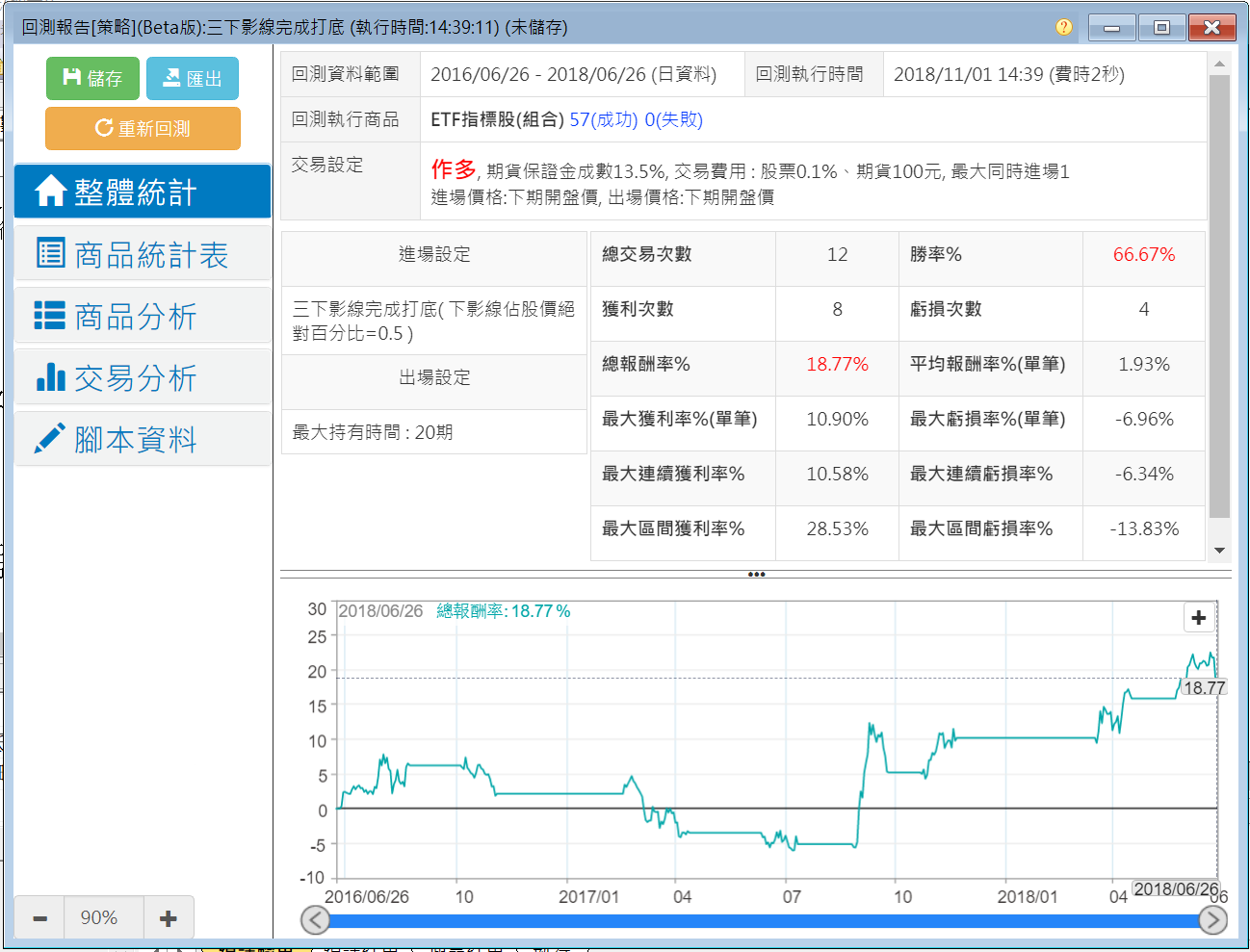Switch to the 商品統計表 tab

click(143, 254)
